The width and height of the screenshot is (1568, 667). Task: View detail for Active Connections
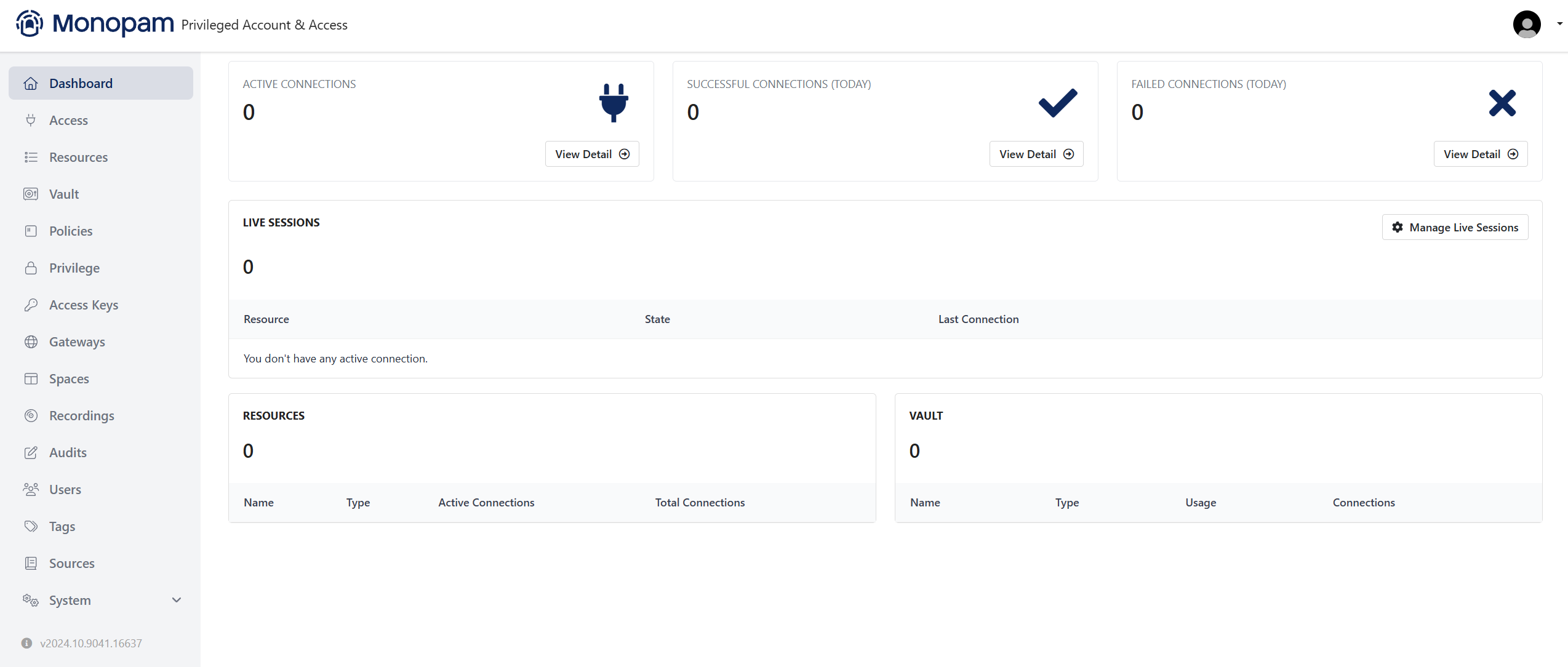coord(592,154)
